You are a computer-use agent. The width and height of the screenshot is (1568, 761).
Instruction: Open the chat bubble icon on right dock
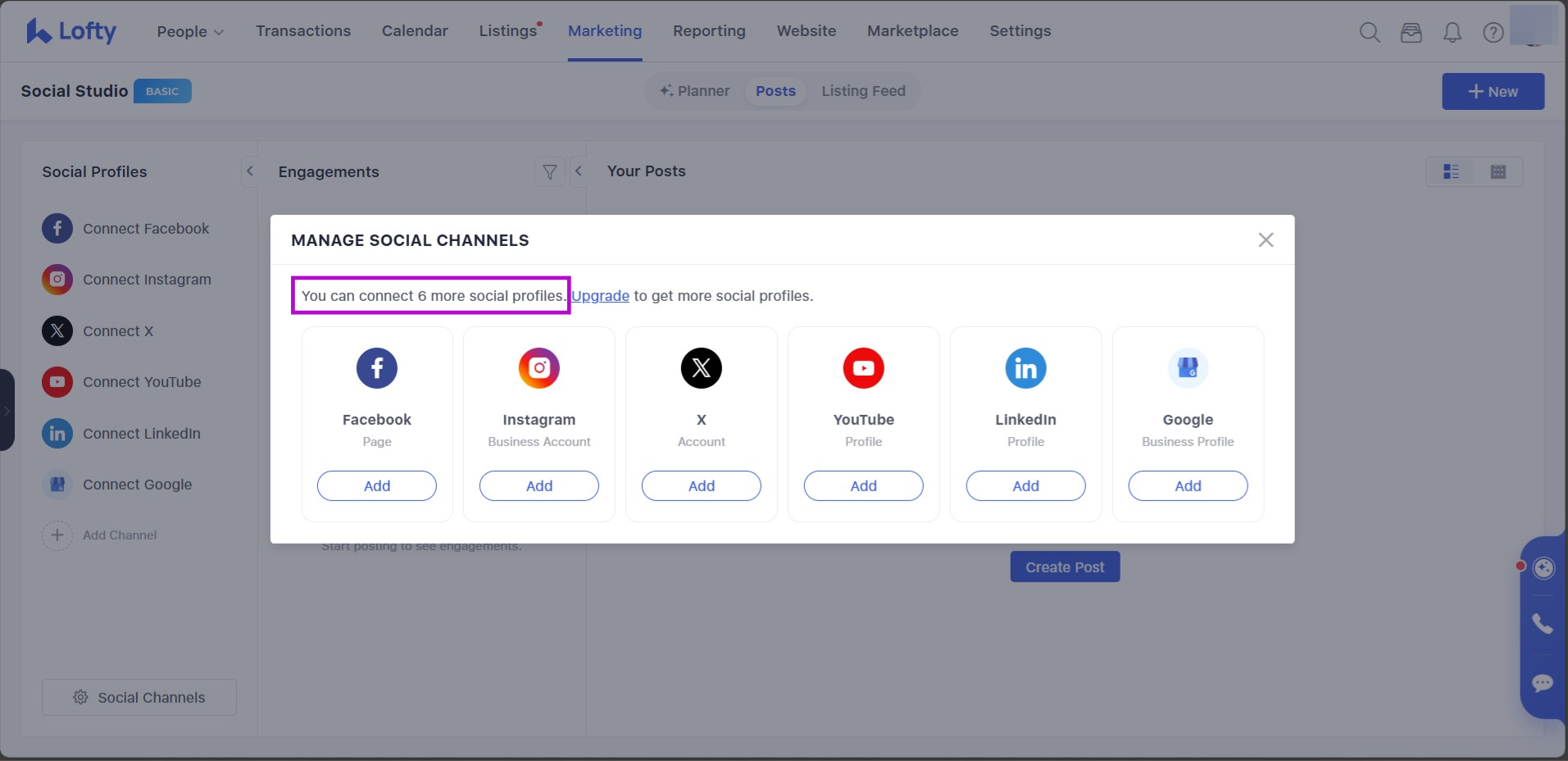(1543, 683)
